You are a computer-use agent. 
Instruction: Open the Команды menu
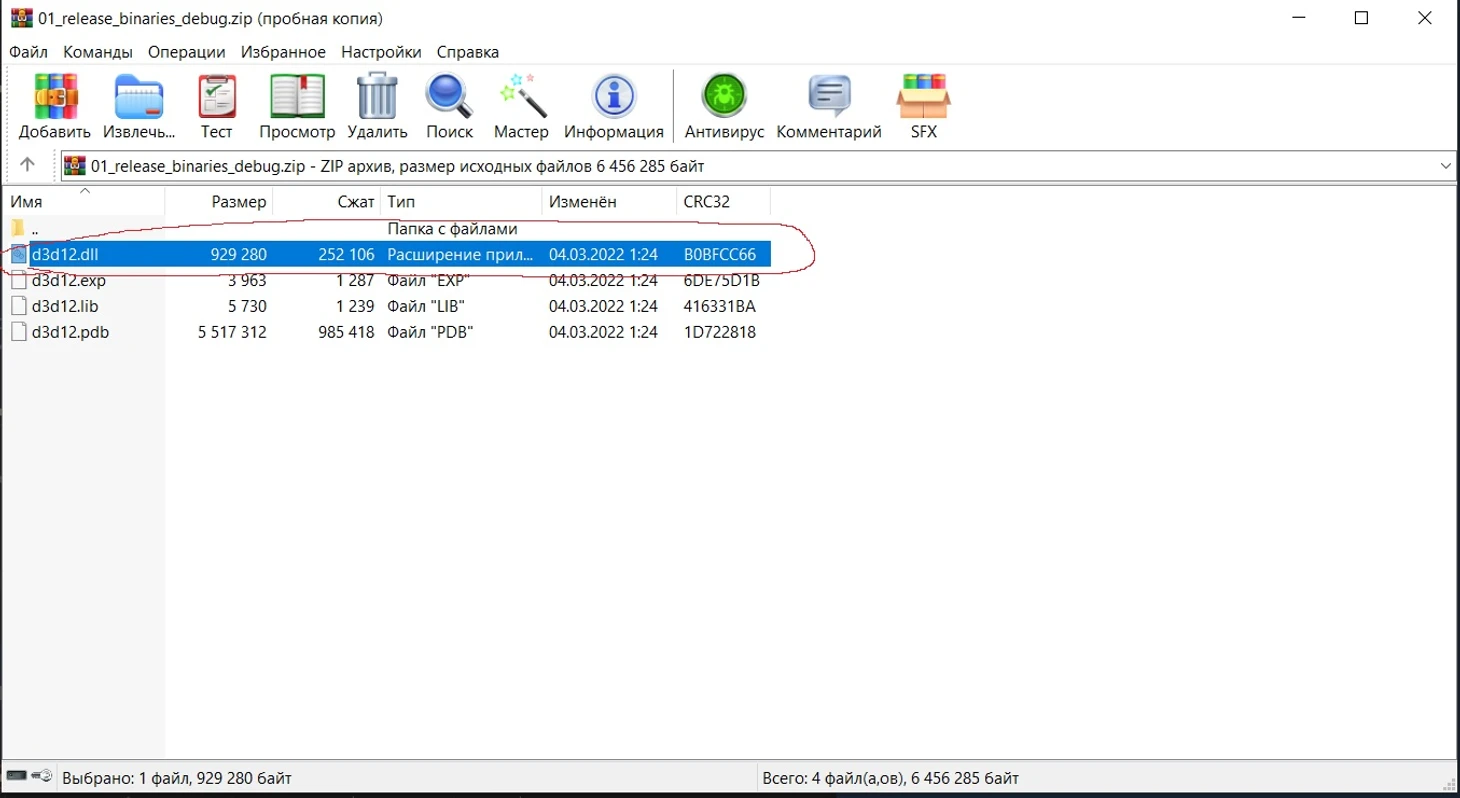pos(98,52)
